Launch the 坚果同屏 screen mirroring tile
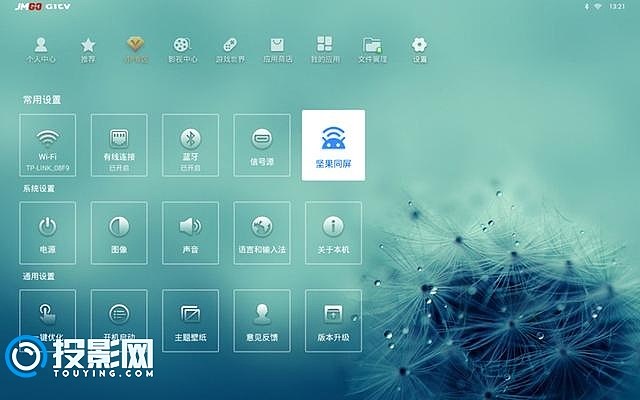The image size is (640, 400). (x=333, y=145)
